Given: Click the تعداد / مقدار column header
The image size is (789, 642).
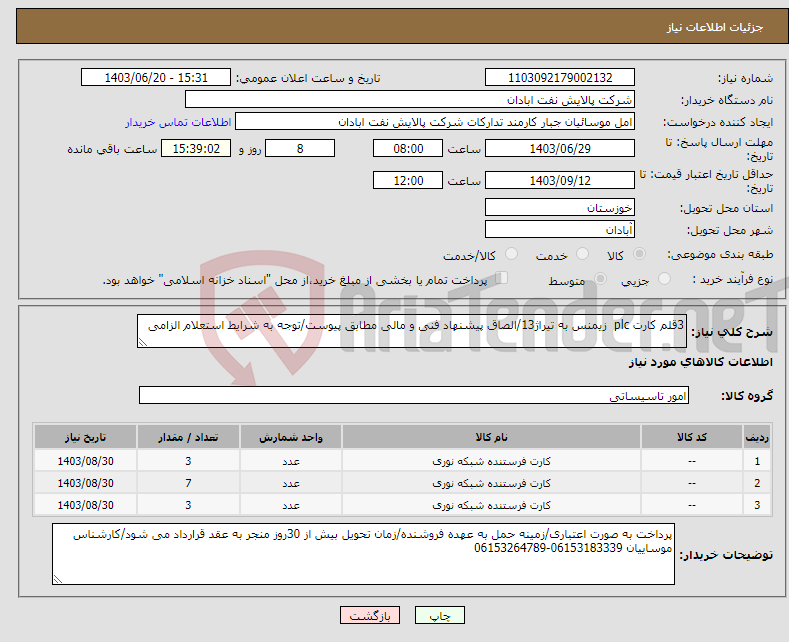Looking at the screenshot, I should [x=188, y=437].
